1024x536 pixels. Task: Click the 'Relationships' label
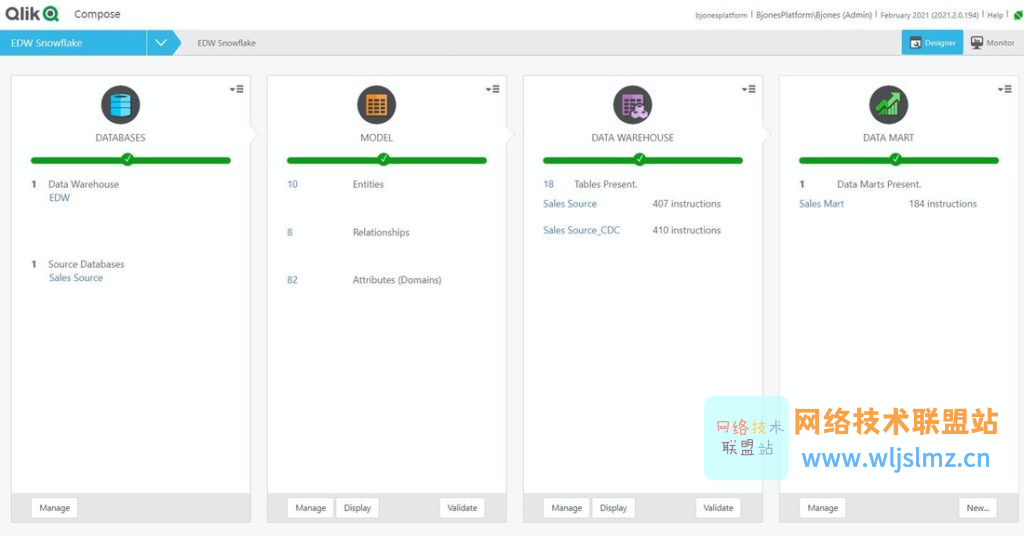[381, 232]
